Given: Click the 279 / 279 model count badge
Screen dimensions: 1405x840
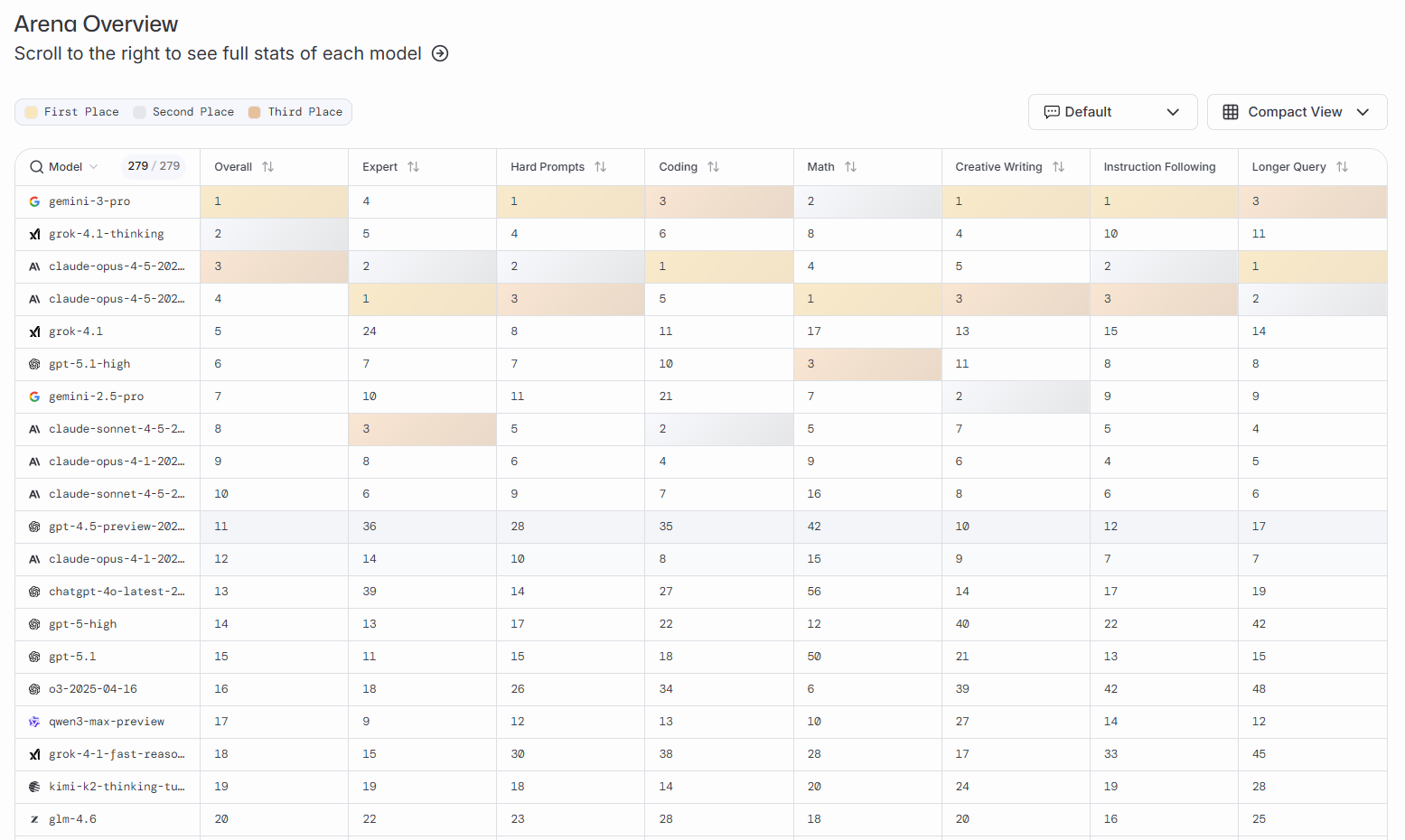Looking at the screenshot, I should pyautogui.click(x=154, y=166).
